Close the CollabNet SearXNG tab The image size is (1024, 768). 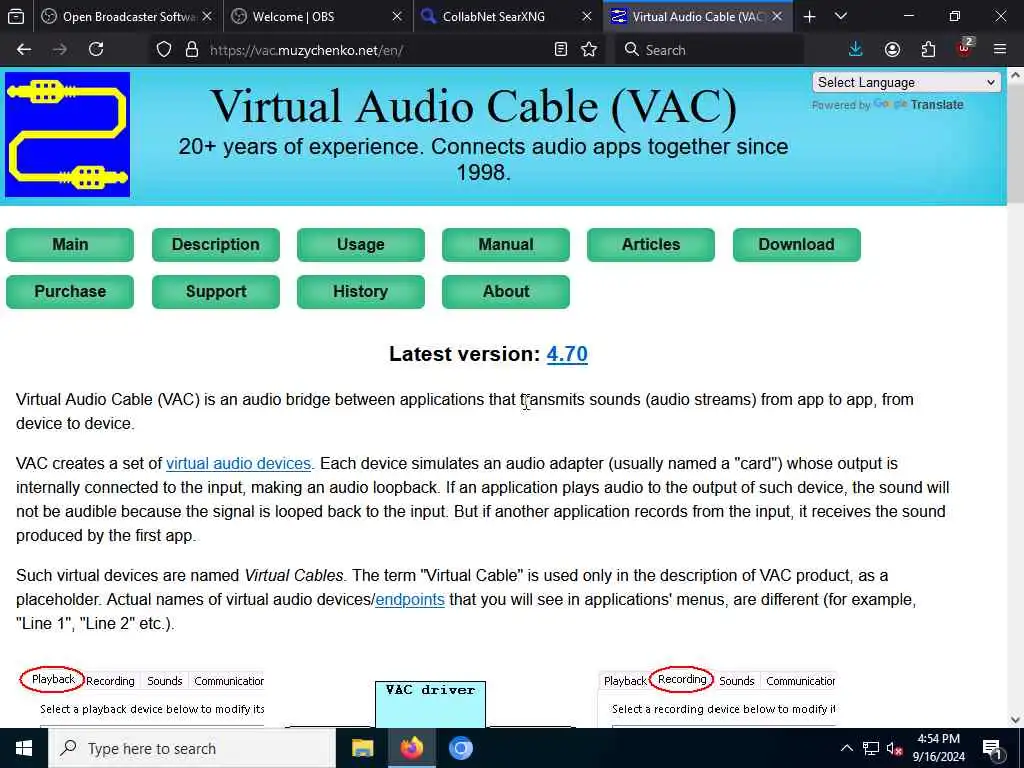coord(586,17)
